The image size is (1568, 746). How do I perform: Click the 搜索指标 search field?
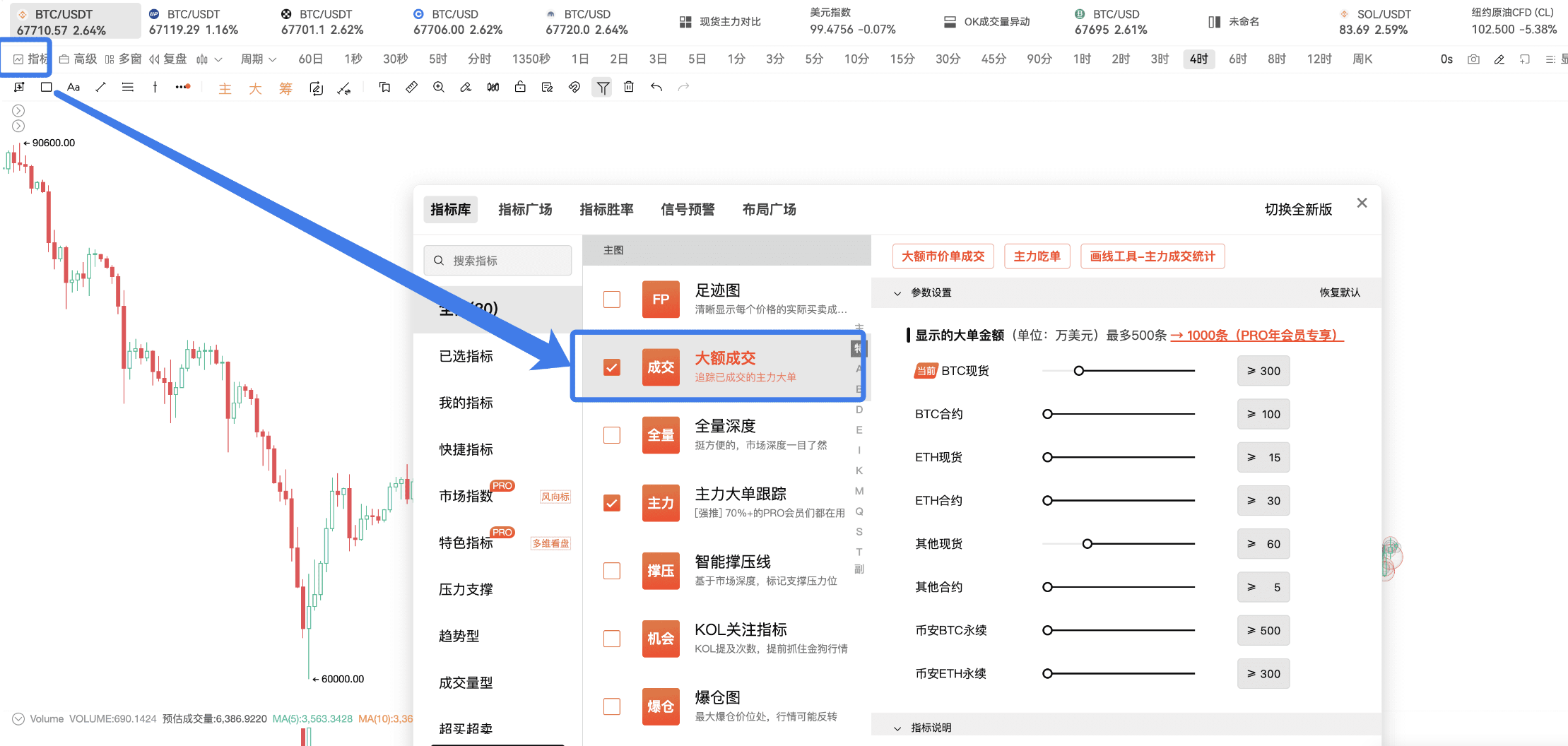(498, 261)
